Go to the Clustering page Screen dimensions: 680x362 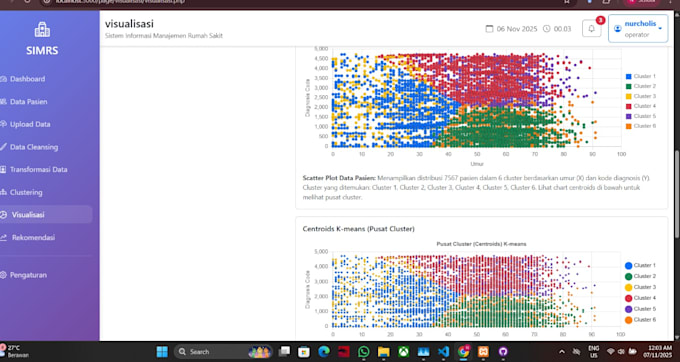point(26,192)
